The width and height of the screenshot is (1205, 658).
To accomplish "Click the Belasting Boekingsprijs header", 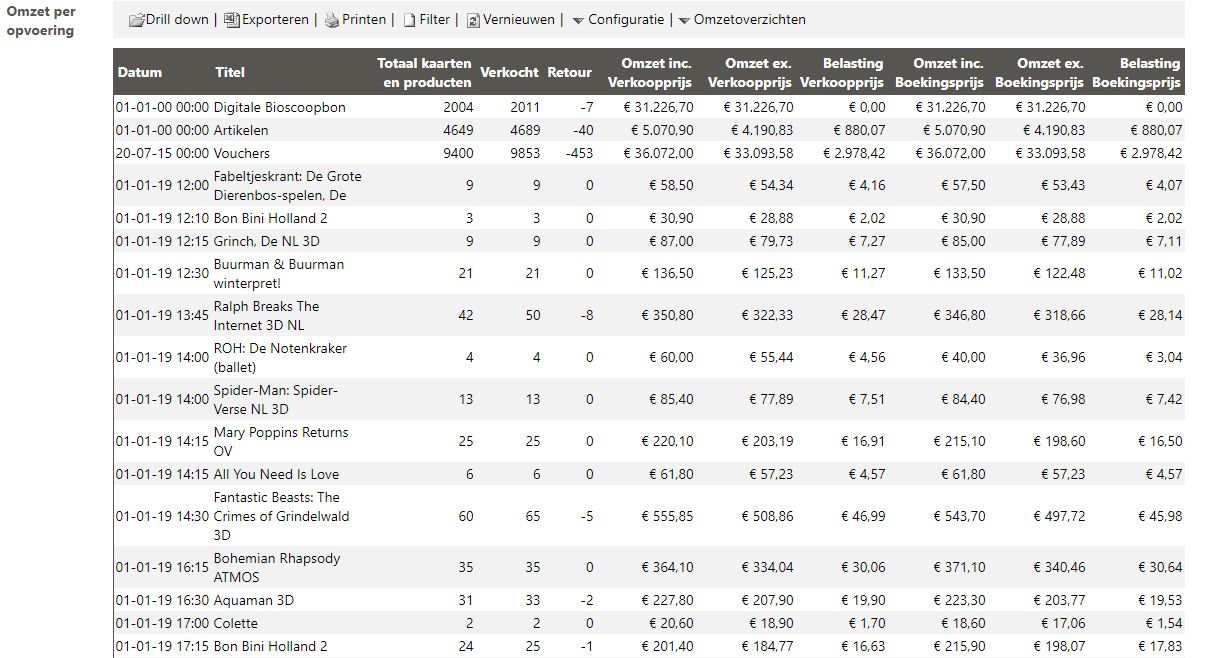I will (x=1136, y=72).
